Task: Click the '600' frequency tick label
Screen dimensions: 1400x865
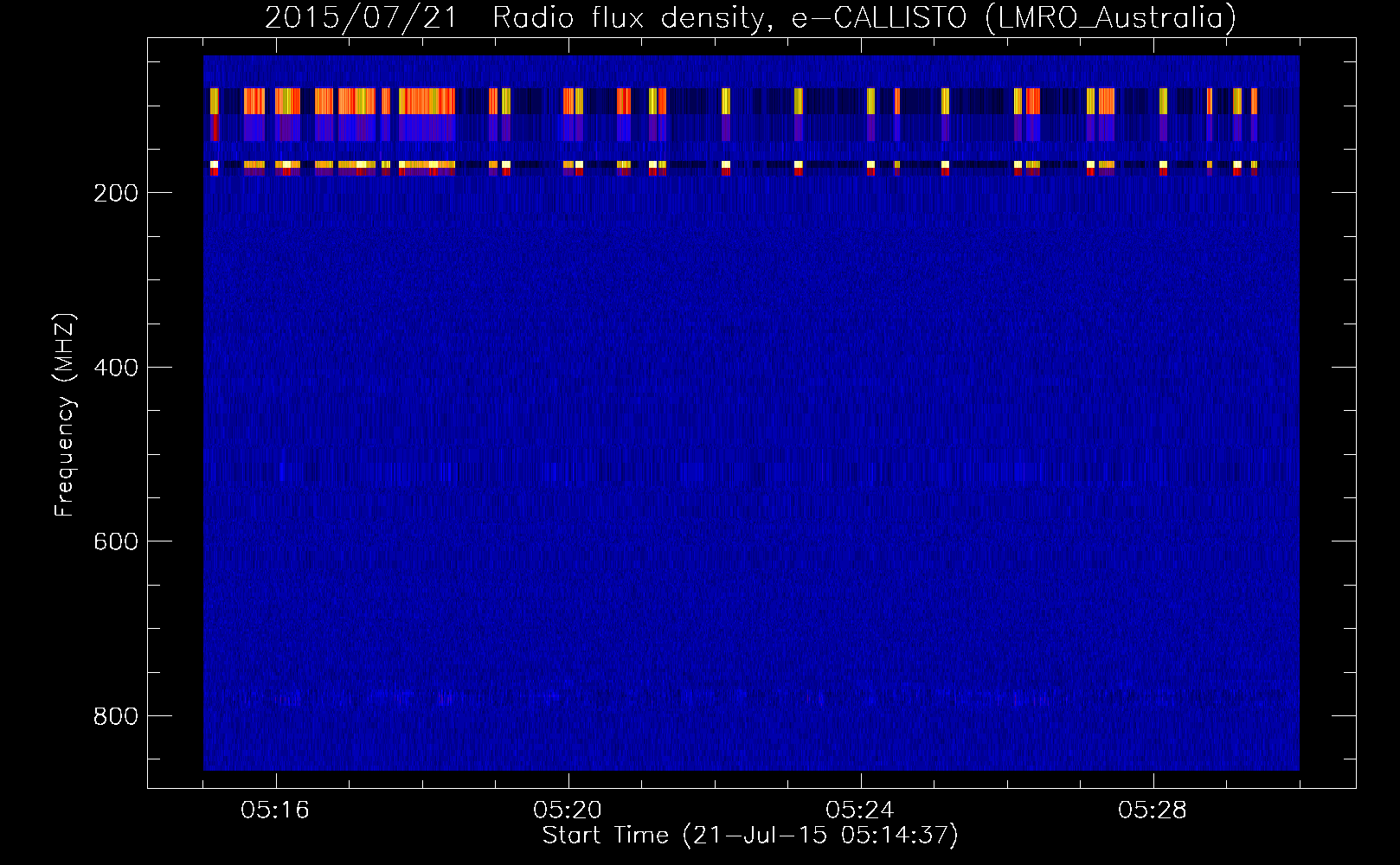Action: pyautogui.click(x=116, y=541)
